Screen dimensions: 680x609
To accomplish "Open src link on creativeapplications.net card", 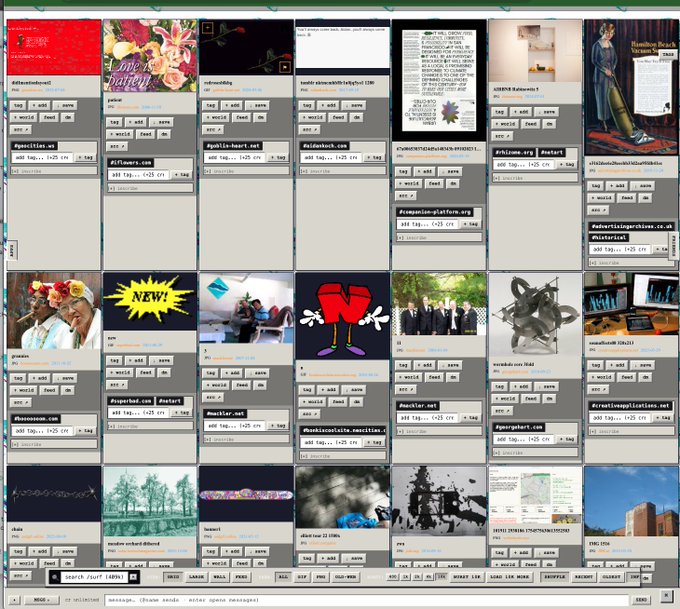I will [x=598, y=389].
